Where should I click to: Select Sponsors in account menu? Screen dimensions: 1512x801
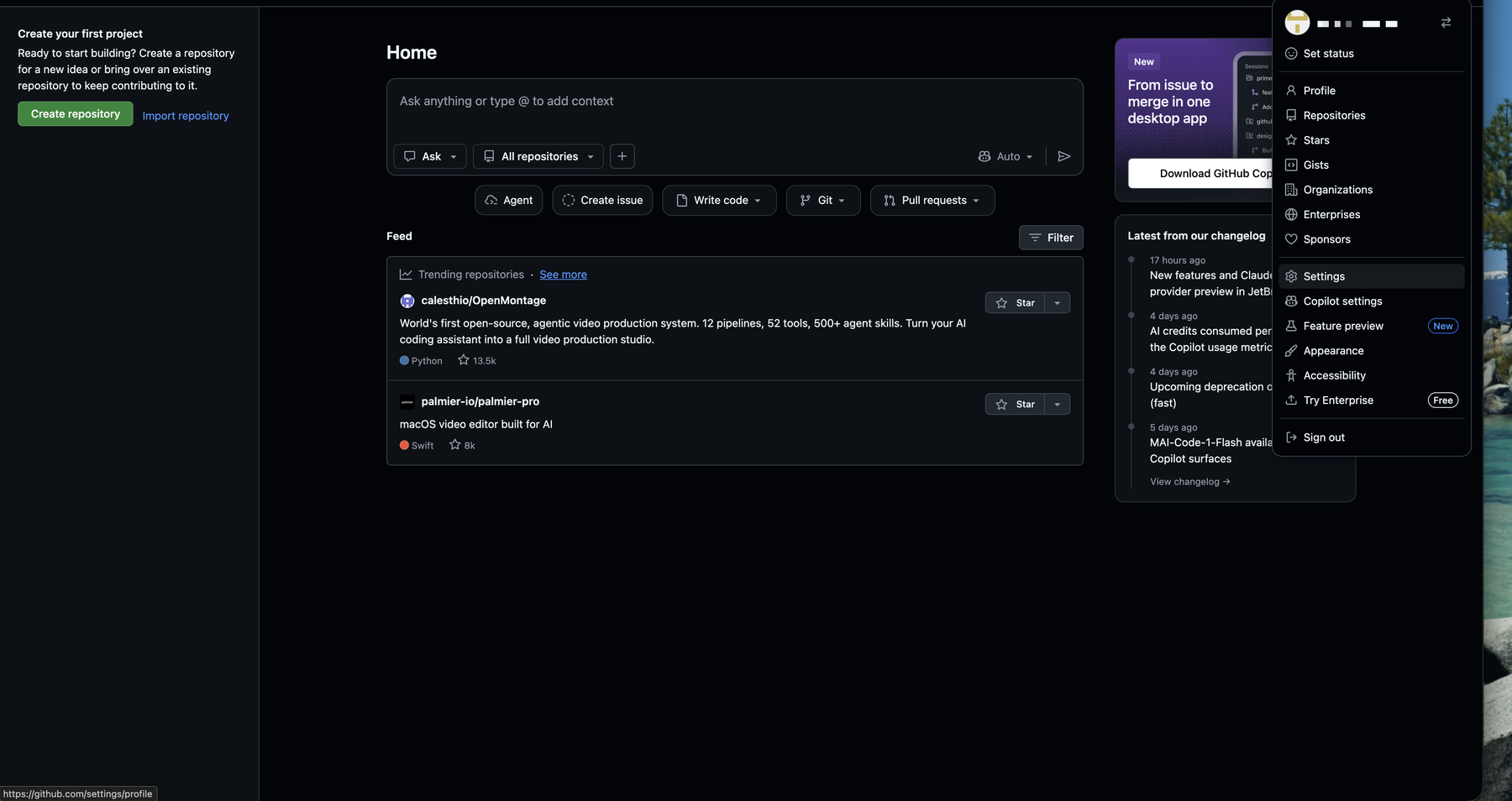click(x=1371, y=239)
